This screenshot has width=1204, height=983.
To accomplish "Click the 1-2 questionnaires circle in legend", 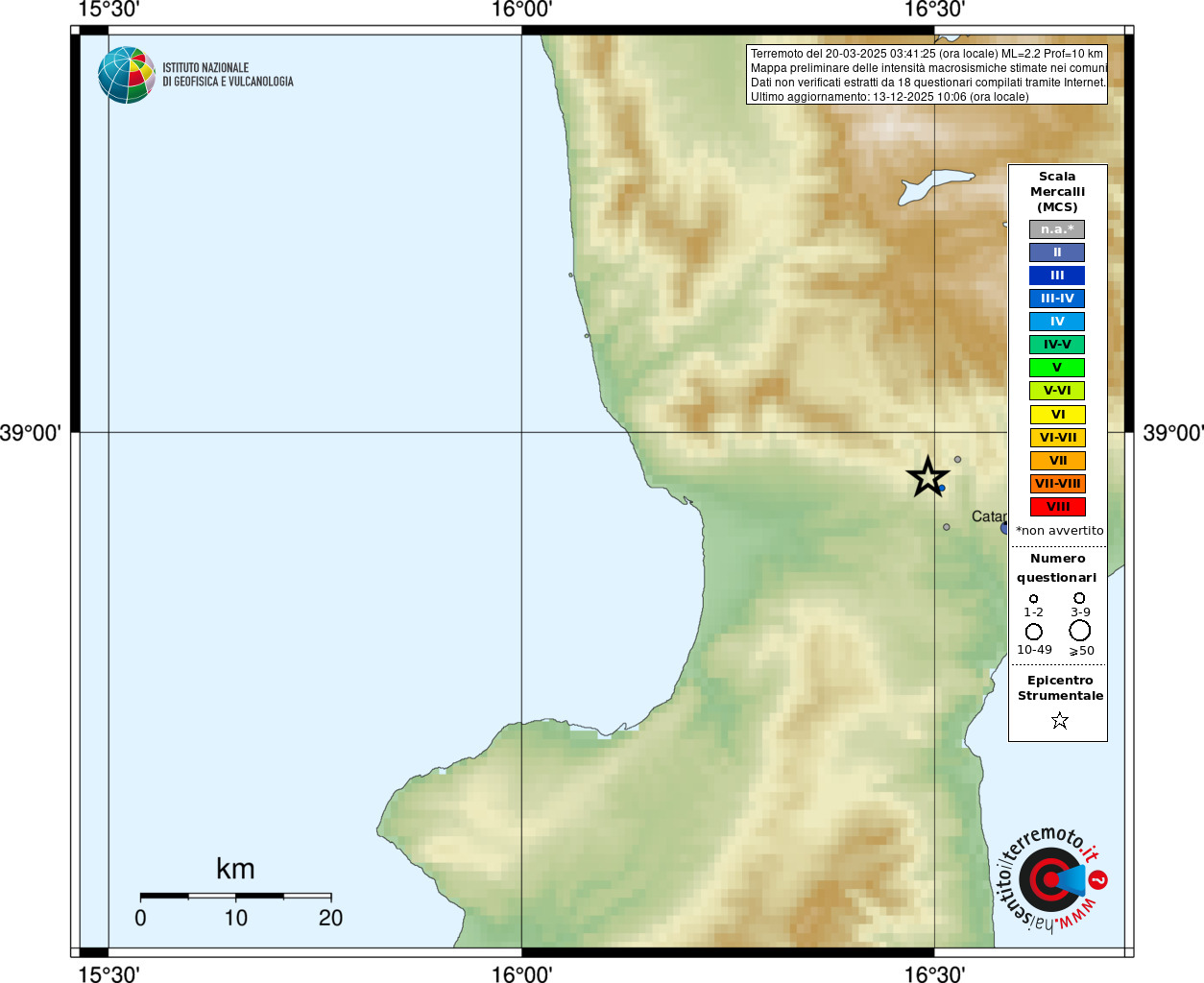I will (1034, 599).
